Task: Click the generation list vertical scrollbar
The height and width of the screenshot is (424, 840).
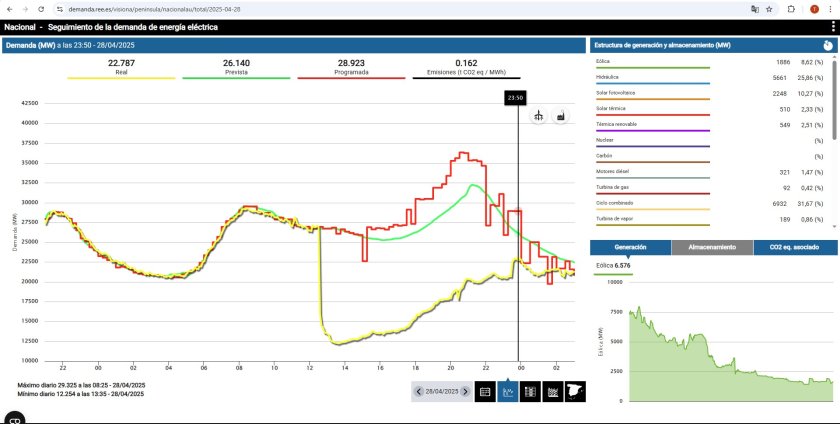Action: coord(834,99)
